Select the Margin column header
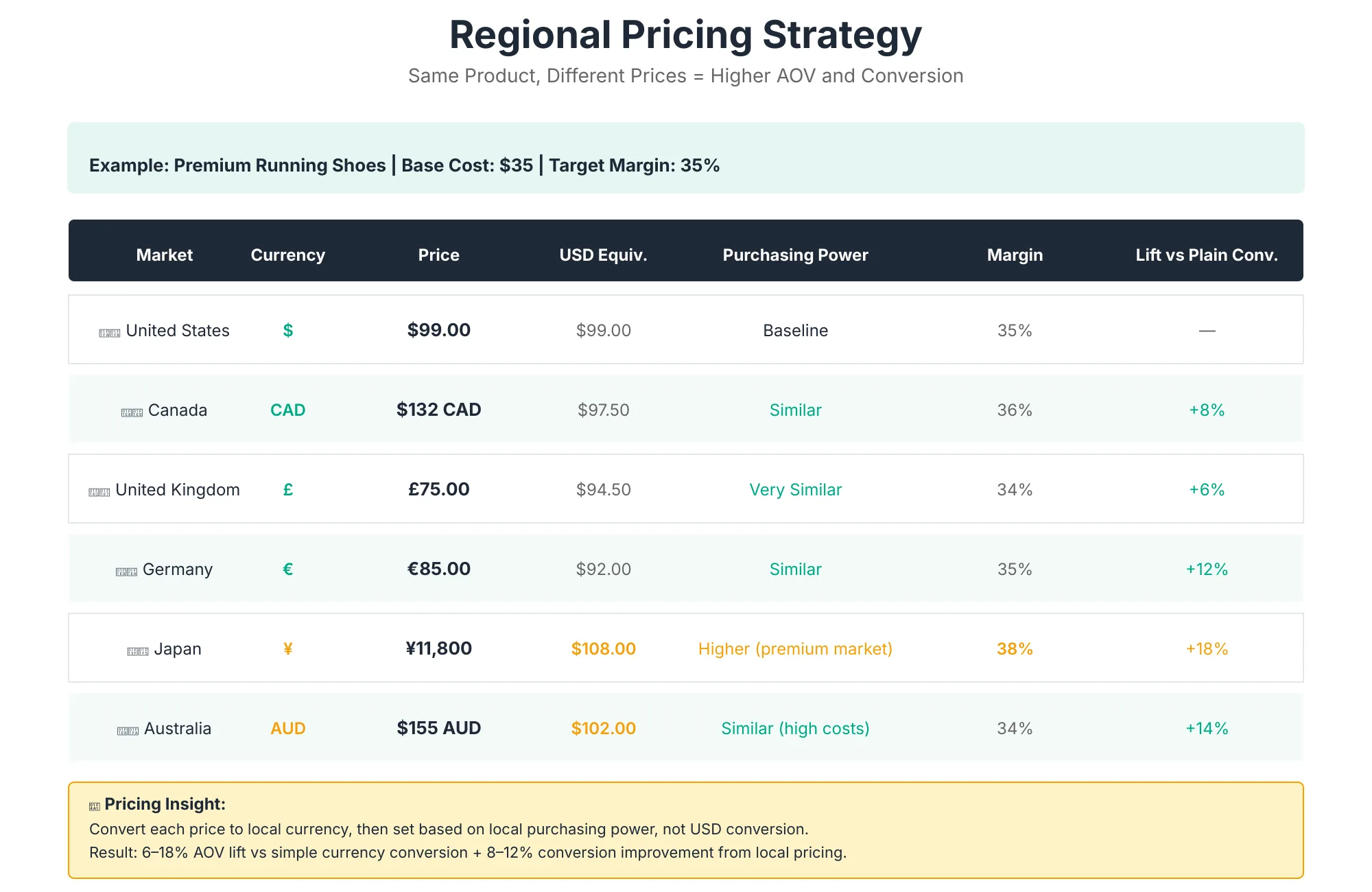Viewport: 1372px width, 892px height. tap(1015, 255)
